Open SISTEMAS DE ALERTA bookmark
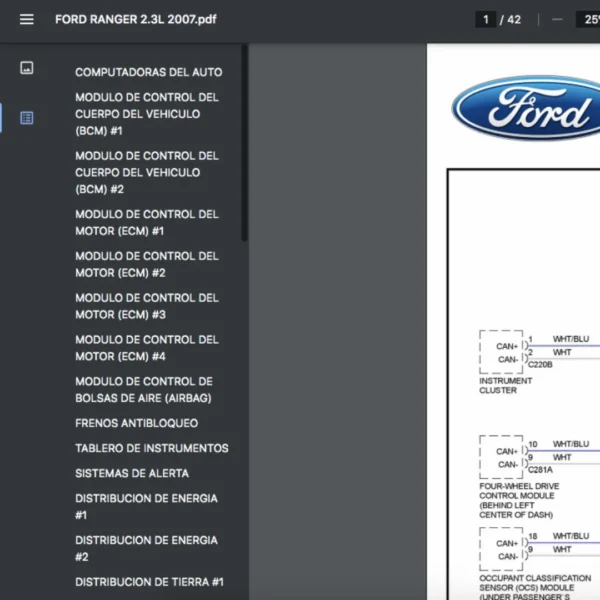Viewport: 600px width, 600px height. point(132,473)
